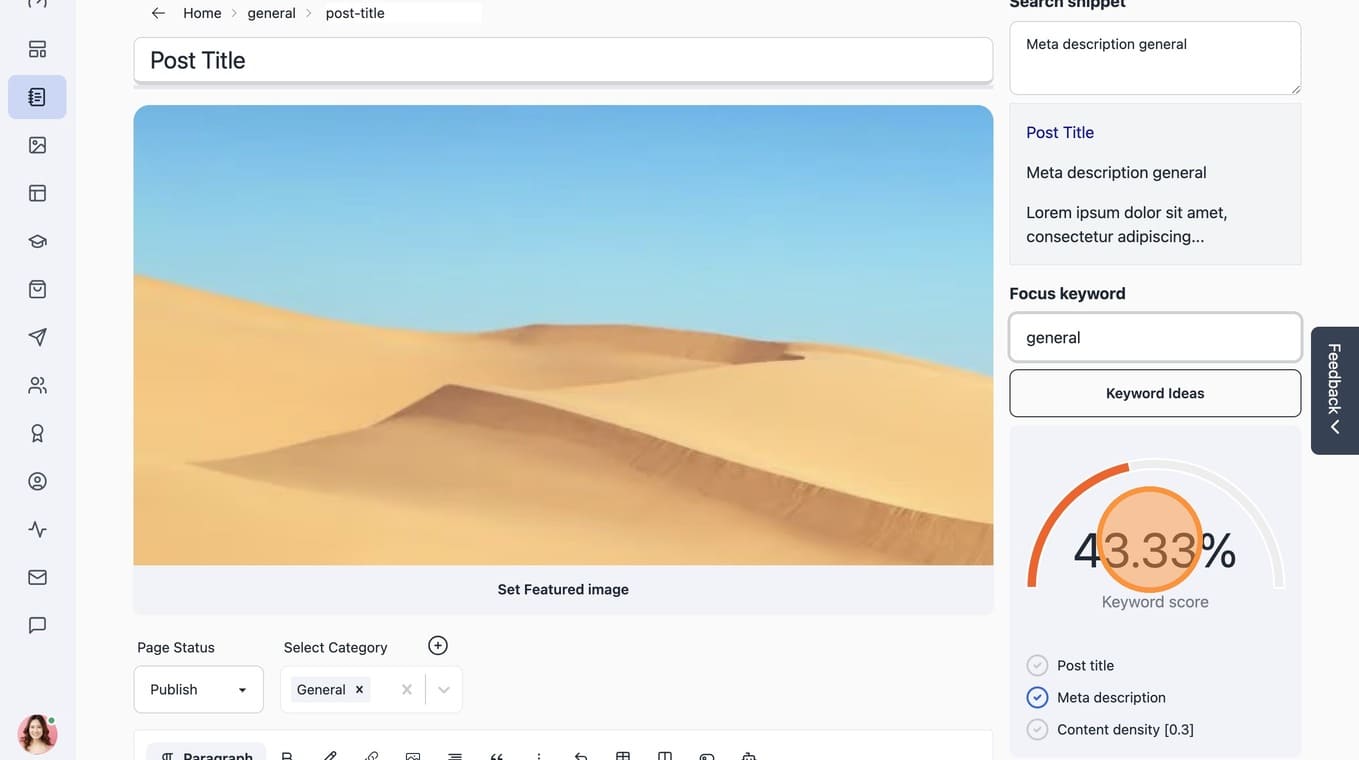
Task: Toggle the Content density check item
Action: (1038, 729)
